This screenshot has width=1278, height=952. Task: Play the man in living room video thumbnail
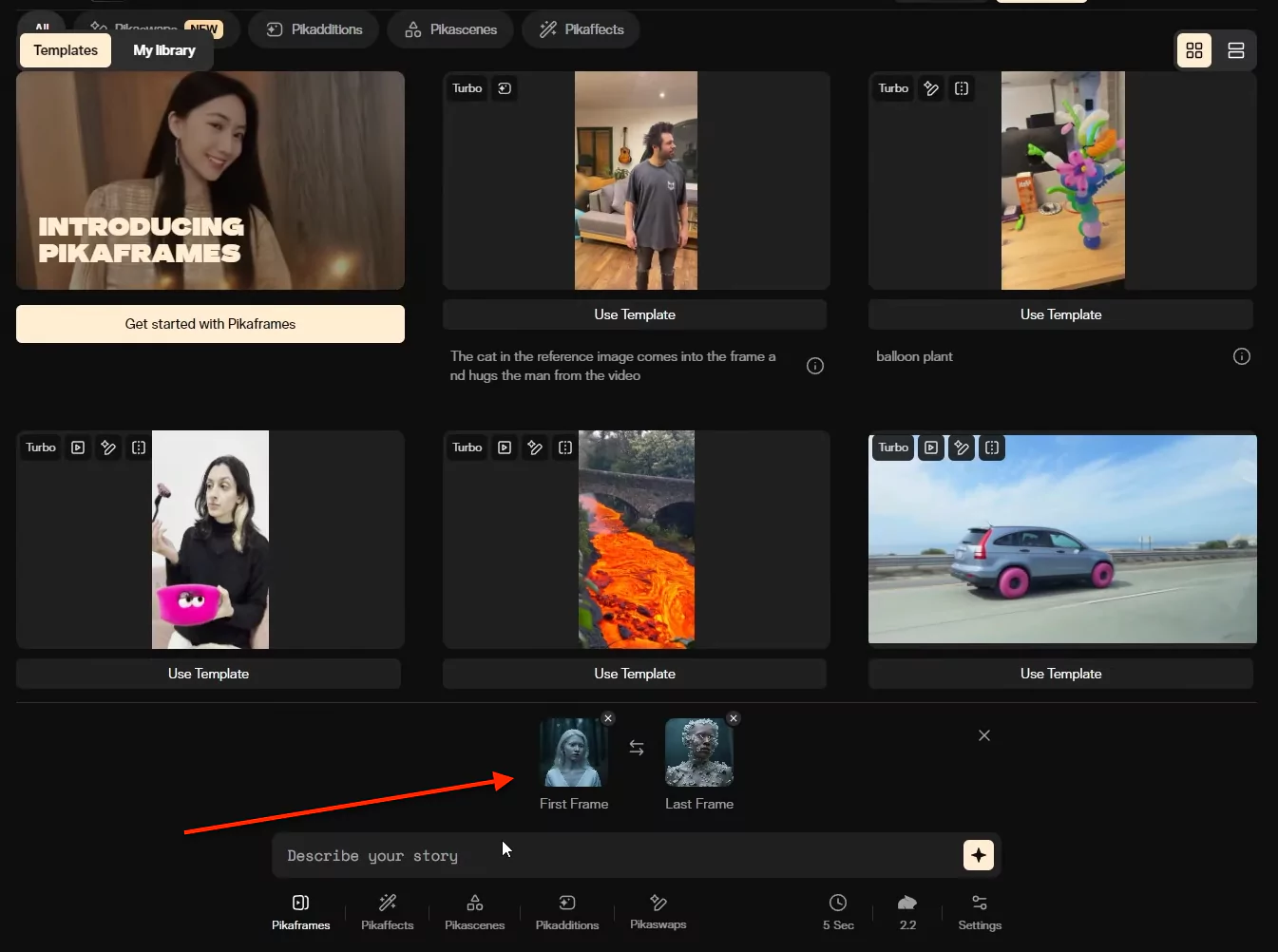click(636, 181)
